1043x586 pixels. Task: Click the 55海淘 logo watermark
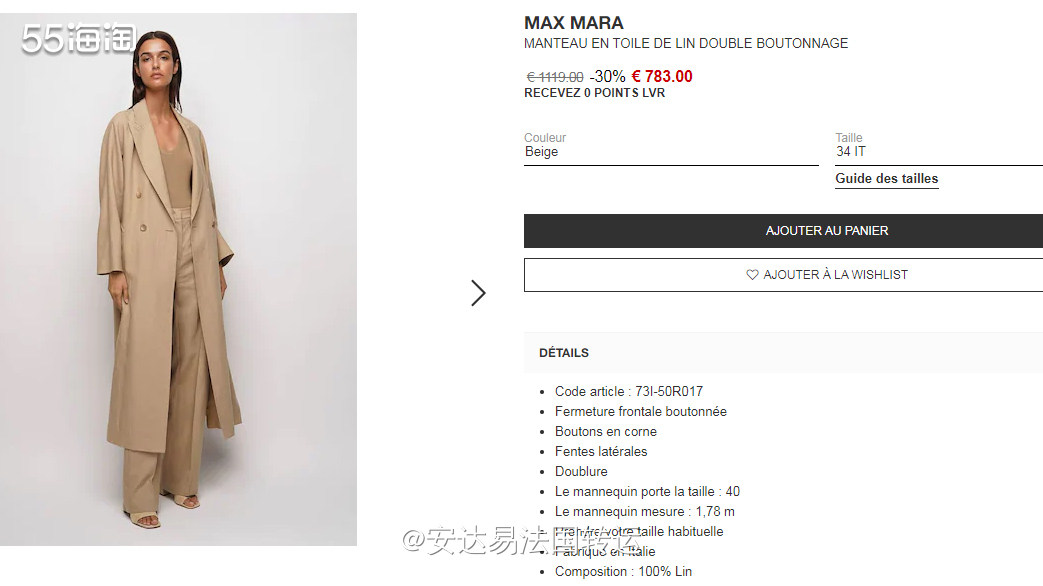78,38
